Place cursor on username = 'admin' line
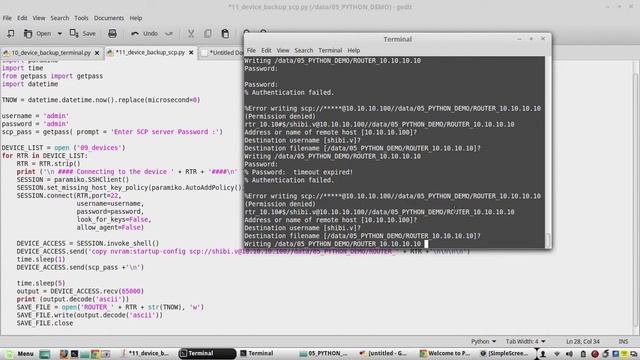This screenshot has height=360, width=640. tap(35, 116)
